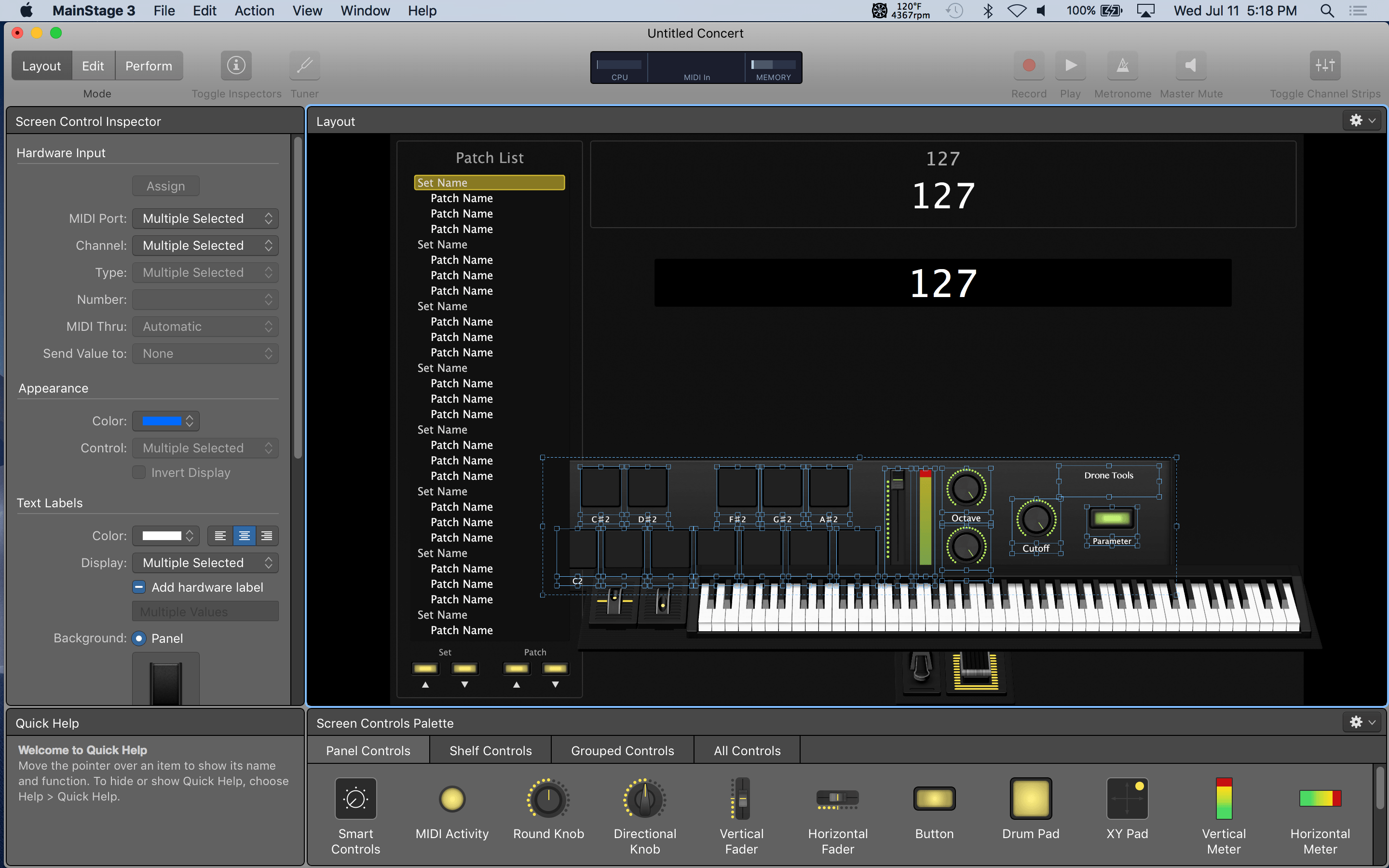Select the Smart Controls palette item
This screenshot has height=868, width=1389.
355,816
